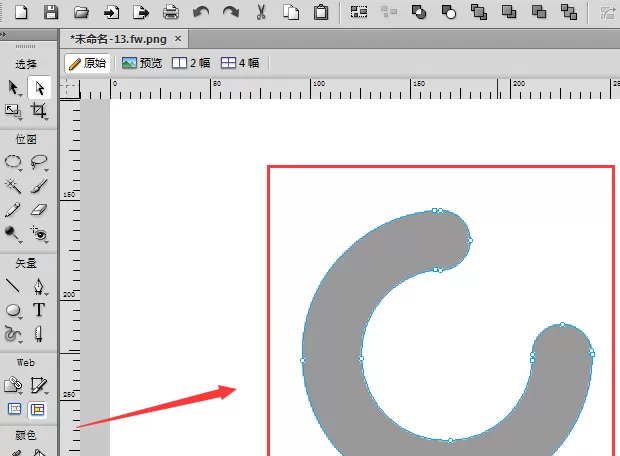The height and width of the screenshot is (456, 620).
Task: Select the Pointer tool
Action: point(13,87)
